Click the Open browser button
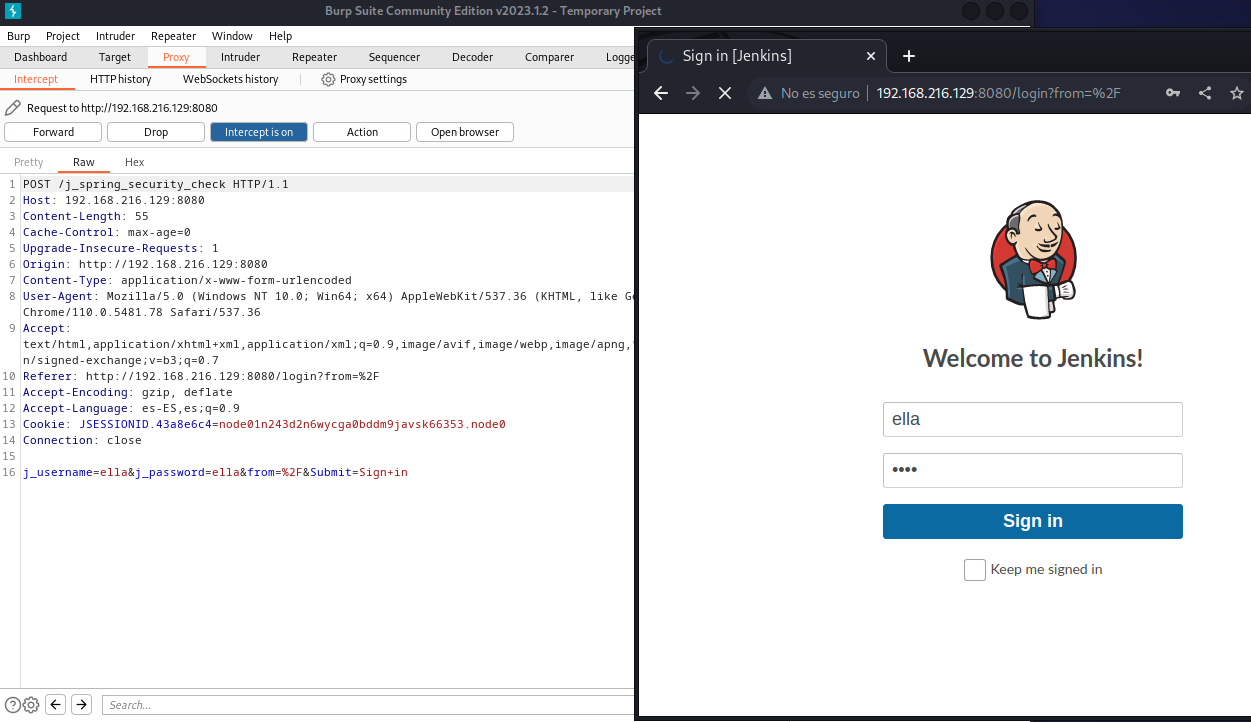 pyautogui.click(x=465, y=132)
